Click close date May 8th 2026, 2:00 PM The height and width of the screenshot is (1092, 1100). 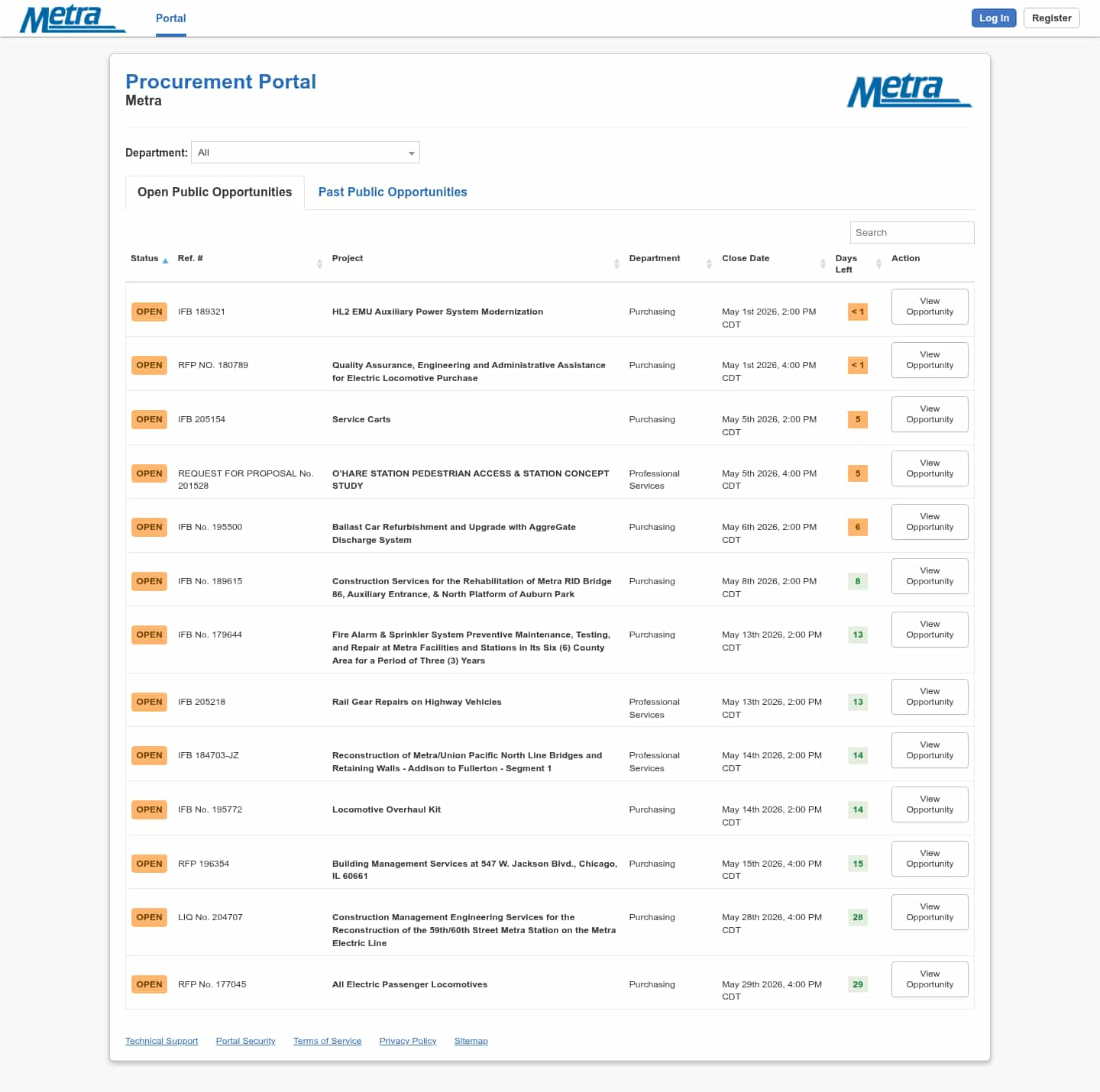(769, 588)
